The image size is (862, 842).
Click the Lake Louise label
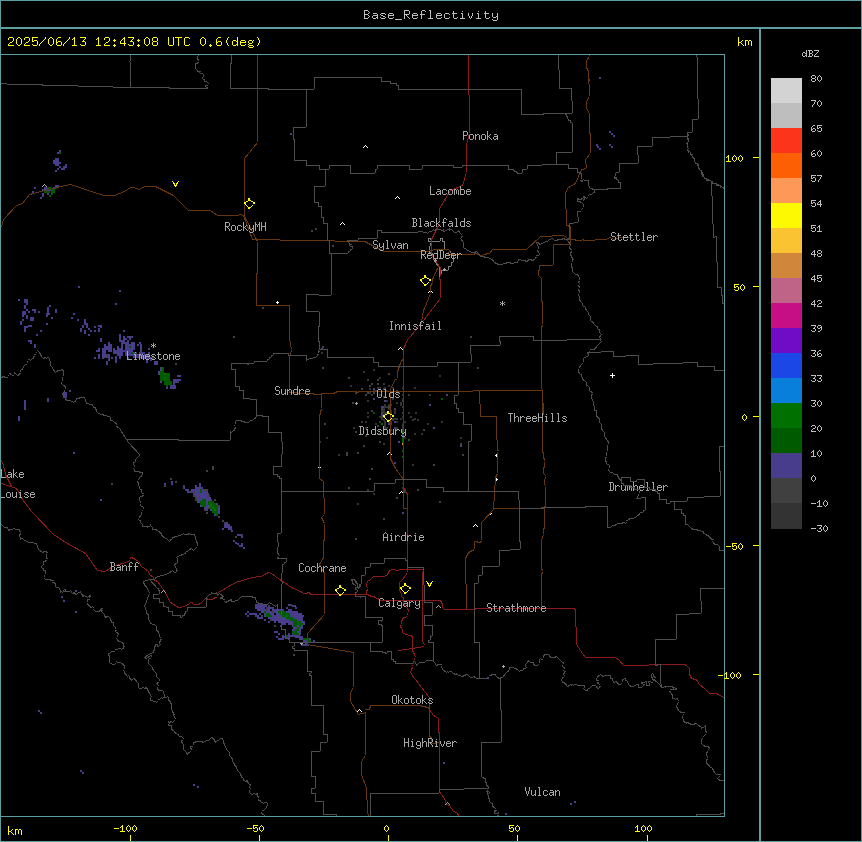[x=17, y=484]
